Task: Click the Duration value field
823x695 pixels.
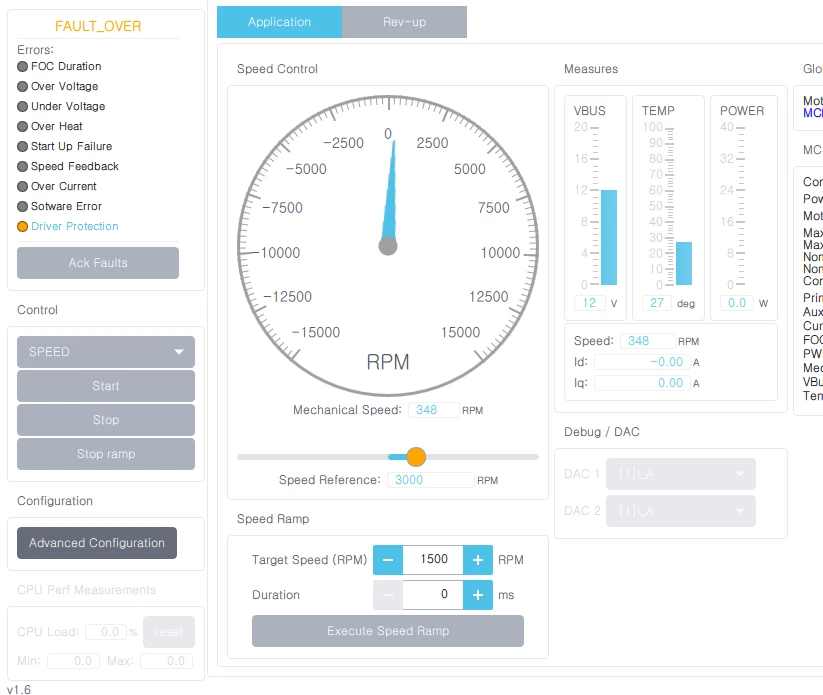Action: (x=433, y=595)
